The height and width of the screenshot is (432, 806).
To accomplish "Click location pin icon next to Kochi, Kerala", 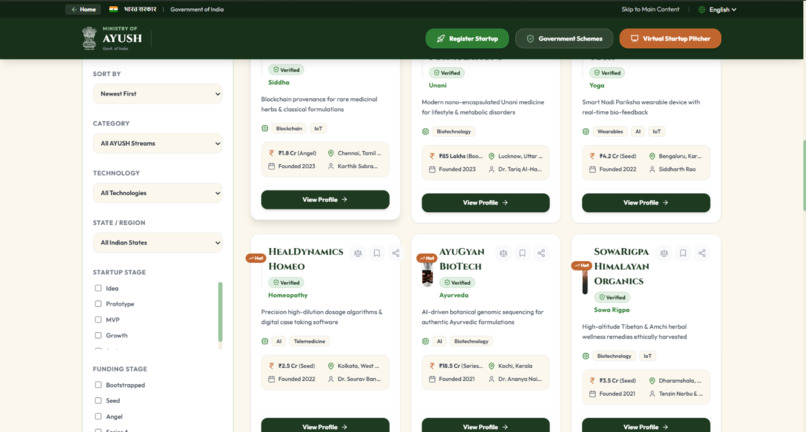I will [491, 366].
